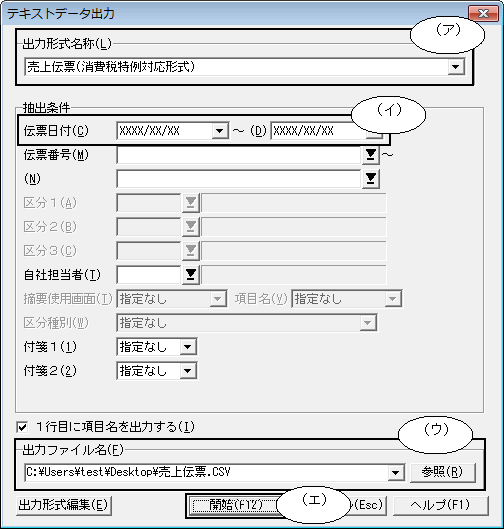
Task: Open 出力形式編集(E) button
Action: click(63, 505)
